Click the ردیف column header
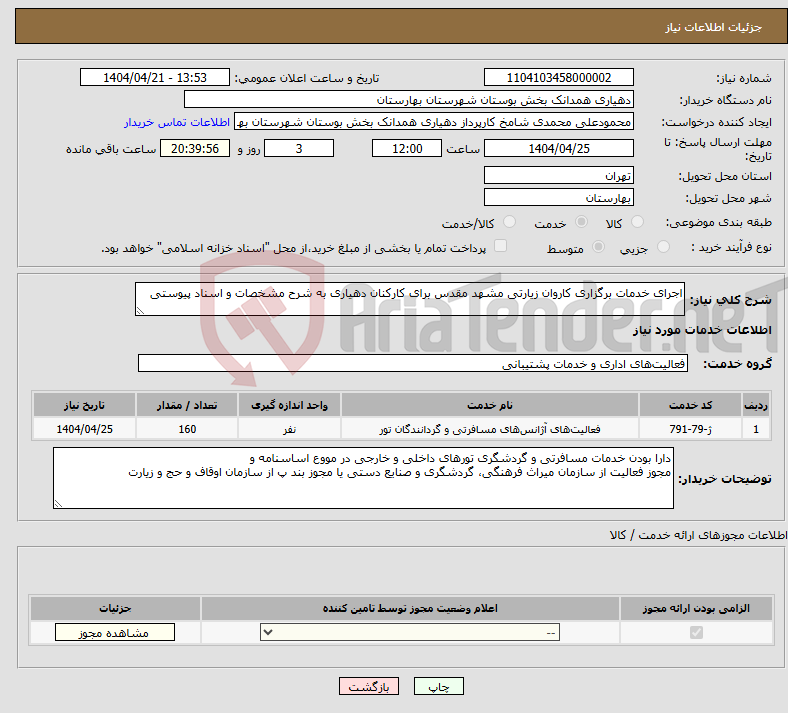 [x=756, y=405]
